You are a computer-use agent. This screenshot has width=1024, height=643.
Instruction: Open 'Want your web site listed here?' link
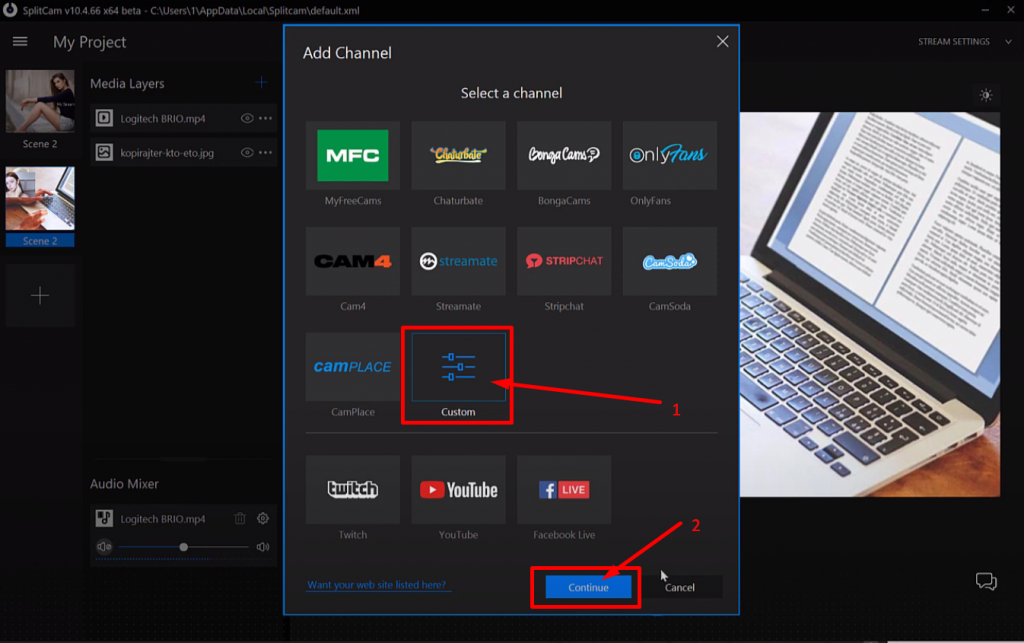(x=377, y=585)
